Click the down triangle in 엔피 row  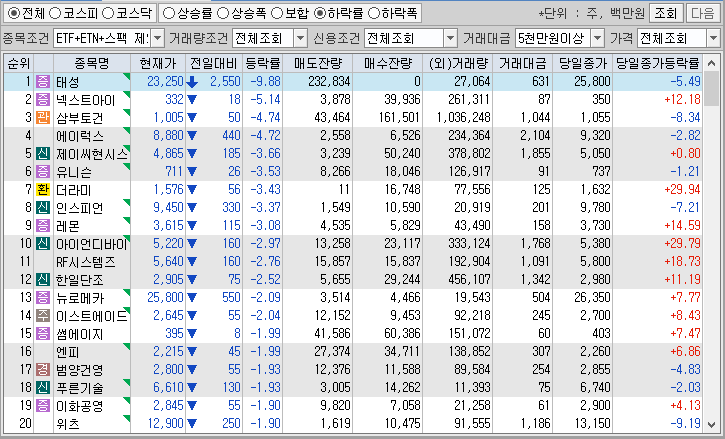tap(192, 352)
